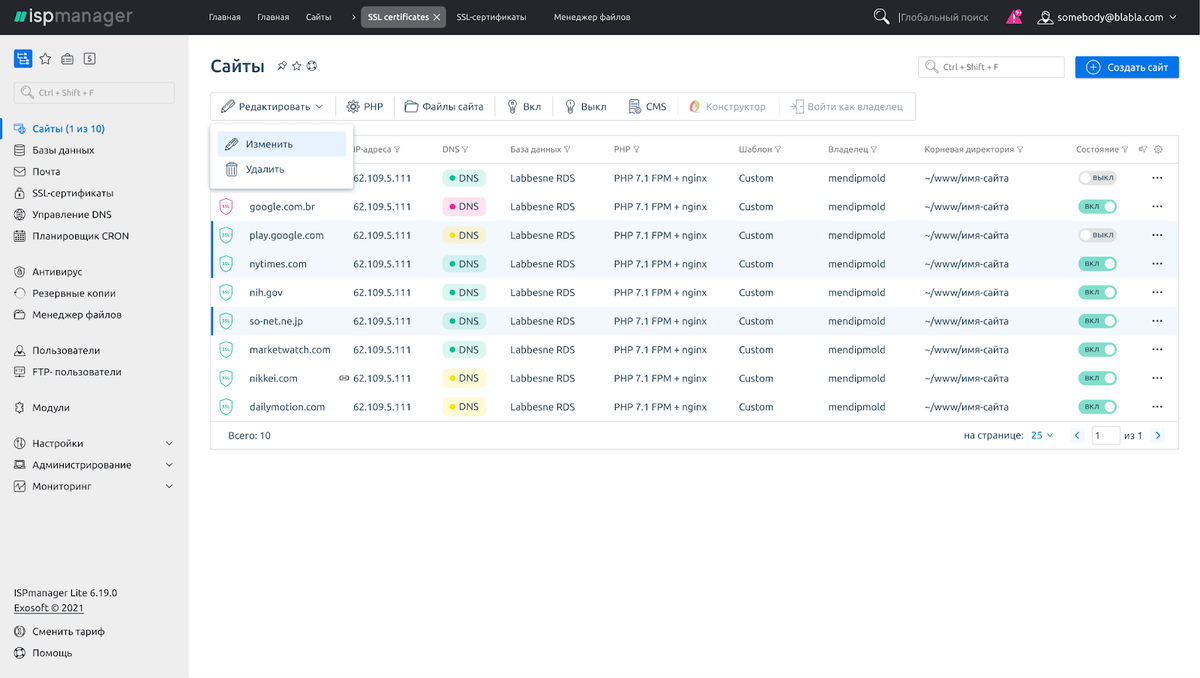Toggle google.com.br site state switch
Image resolution: width=1200 pixels, height=678 pixels.
coord(1097,207)
